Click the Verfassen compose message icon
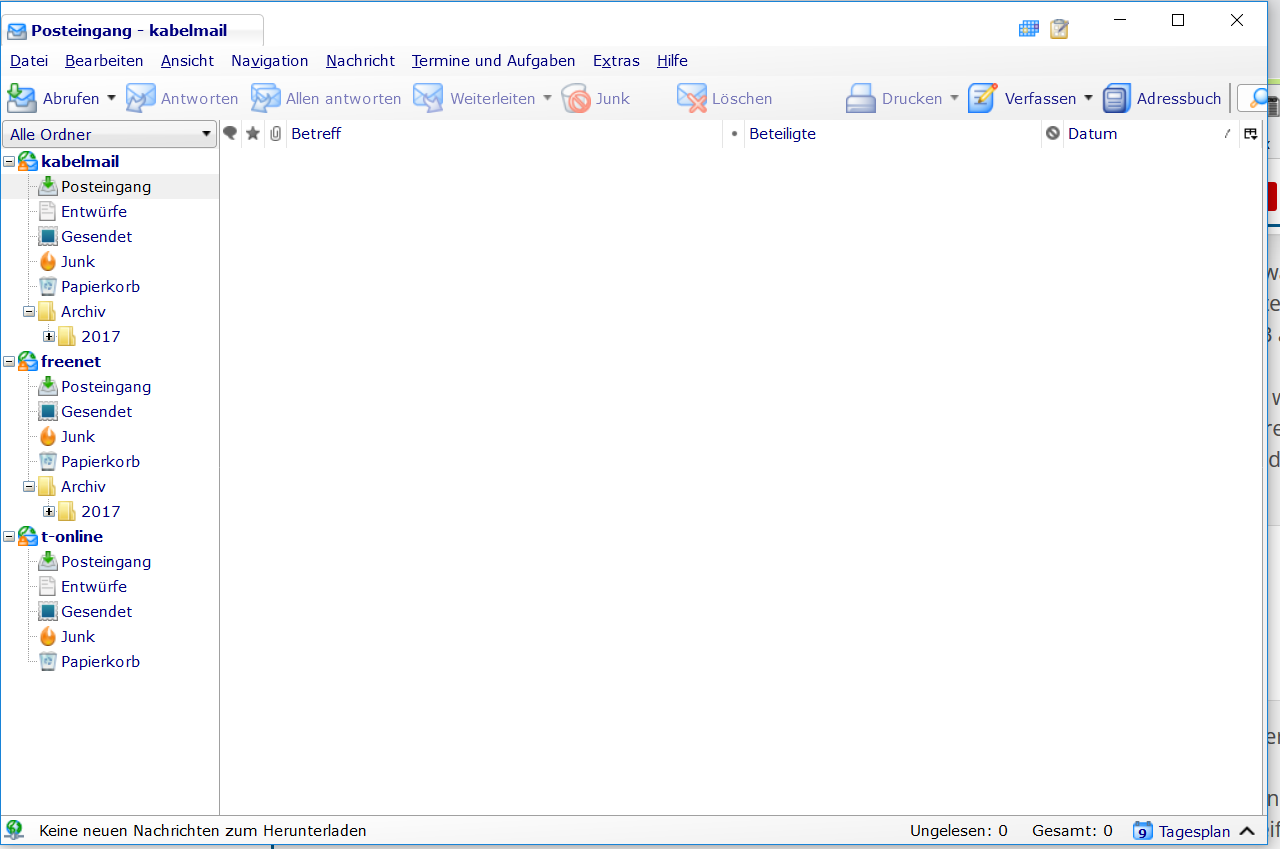Image resolution: width=1280 pixels, height=849 pixels. 983,98
